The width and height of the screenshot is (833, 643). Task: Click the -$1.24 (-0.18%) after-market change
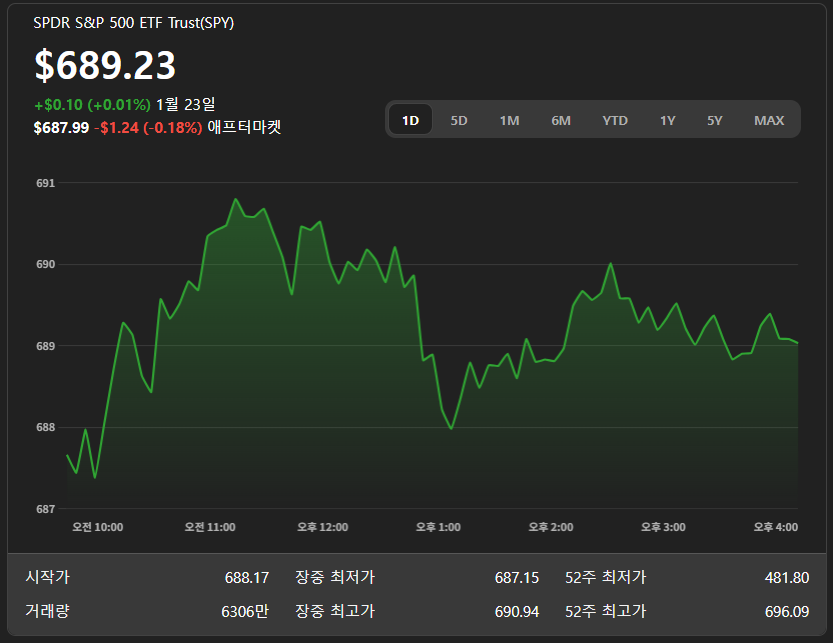click(148, 128)
